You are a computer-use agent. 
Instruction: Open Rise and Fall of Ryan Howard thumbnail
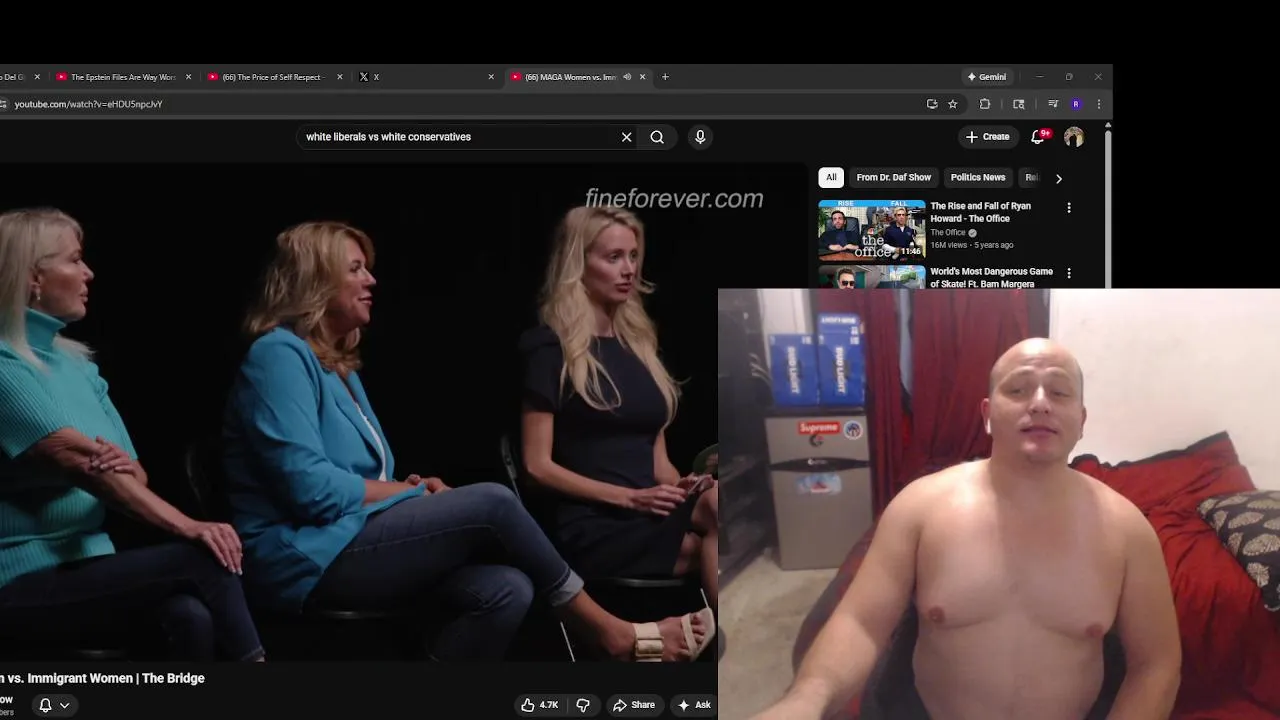coord(872,230)
